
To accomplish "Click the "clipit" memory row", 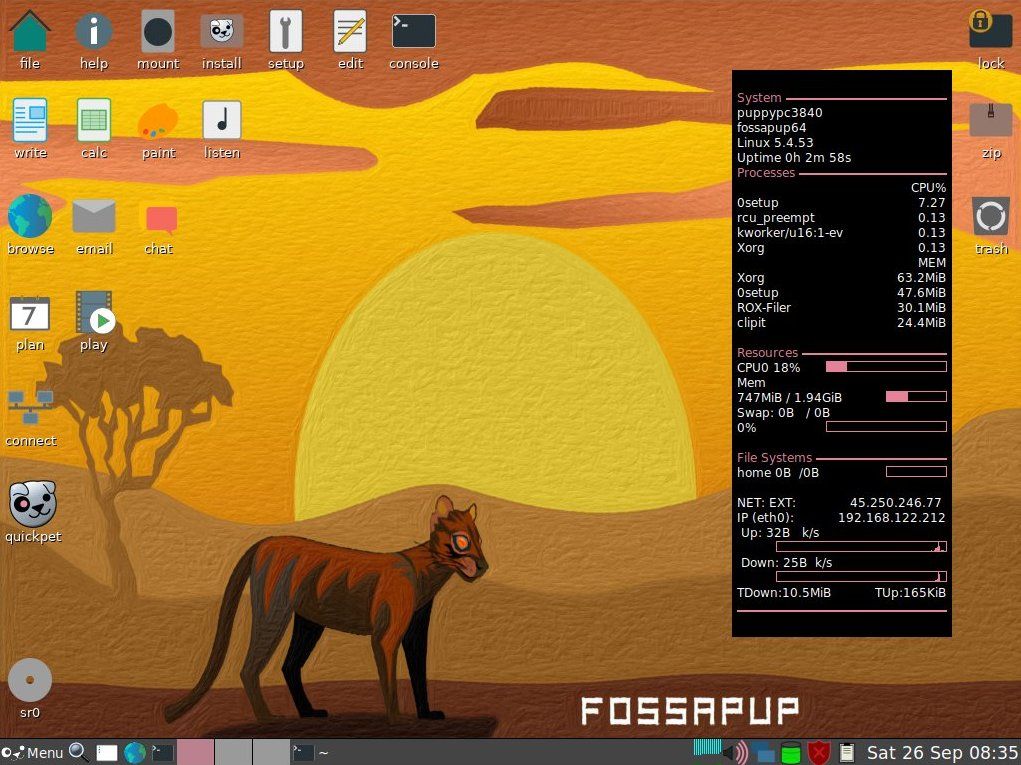I will pyautogui.click(x=841, y=322).
